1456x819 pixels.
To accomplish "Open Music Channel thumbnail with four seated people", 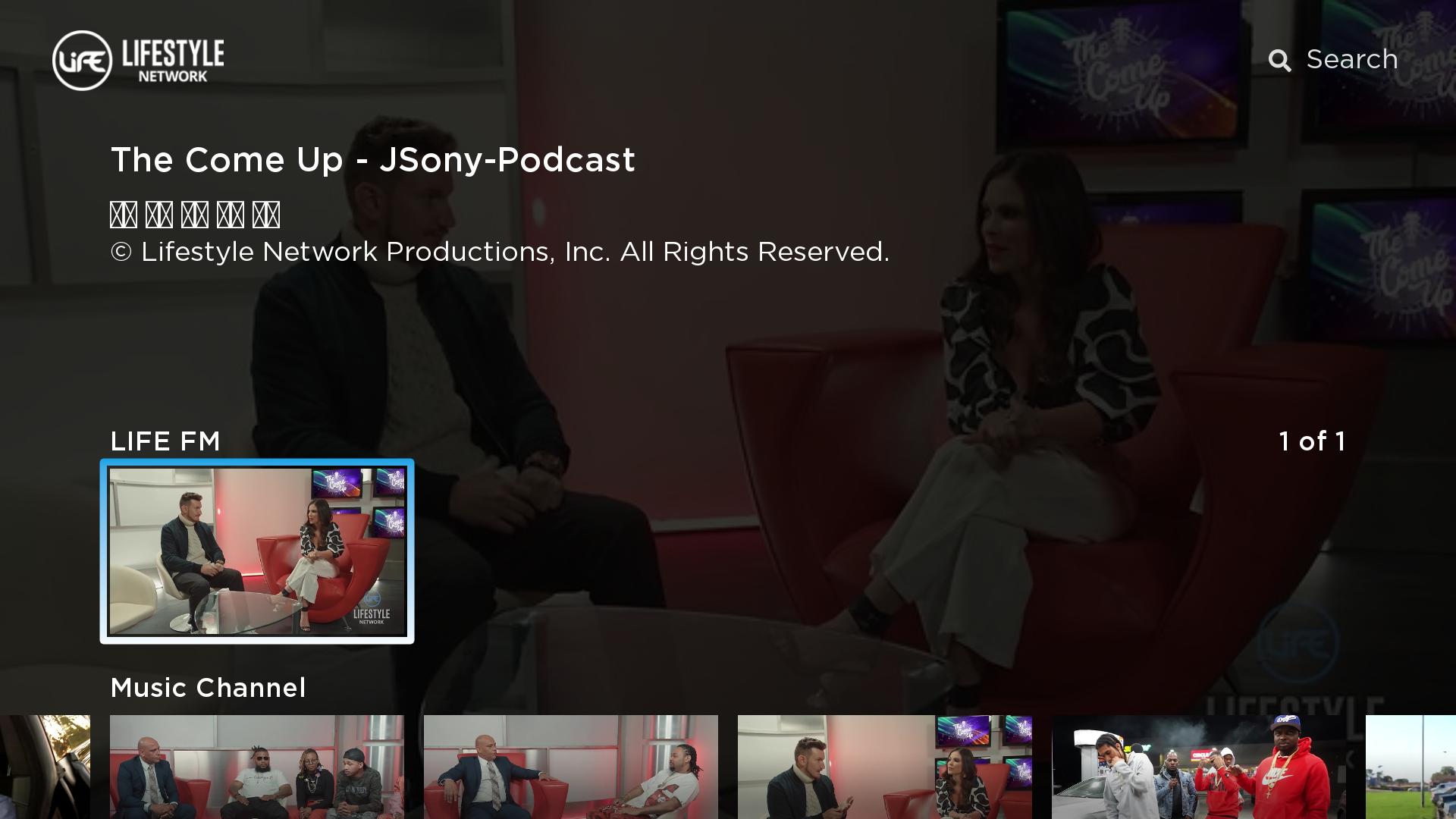I will pyautogui.click(x=257, y=767).
